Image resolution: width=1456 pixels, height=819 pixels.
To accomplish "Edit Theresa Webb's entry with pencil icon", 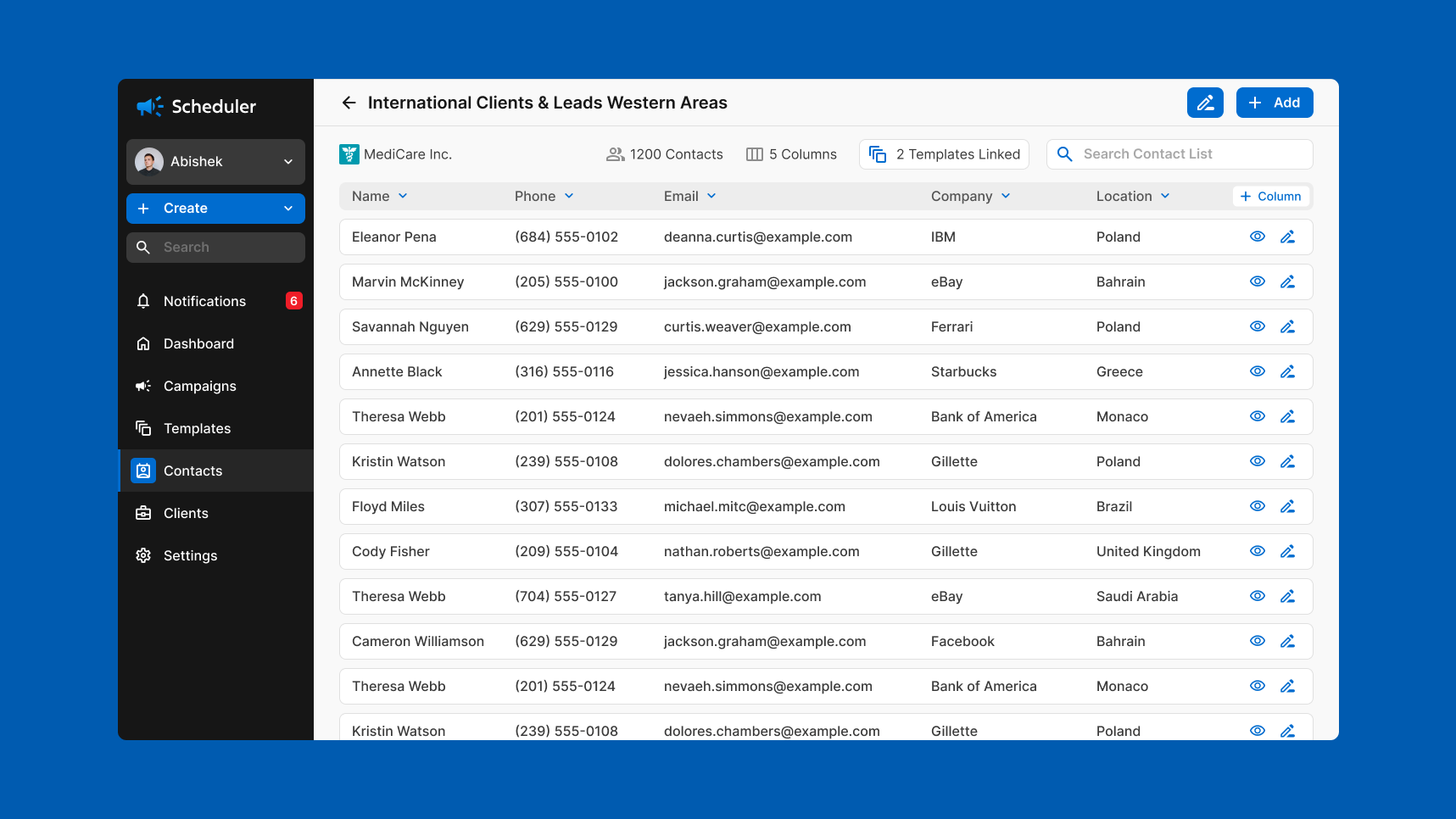I will tap(1288, 416).
